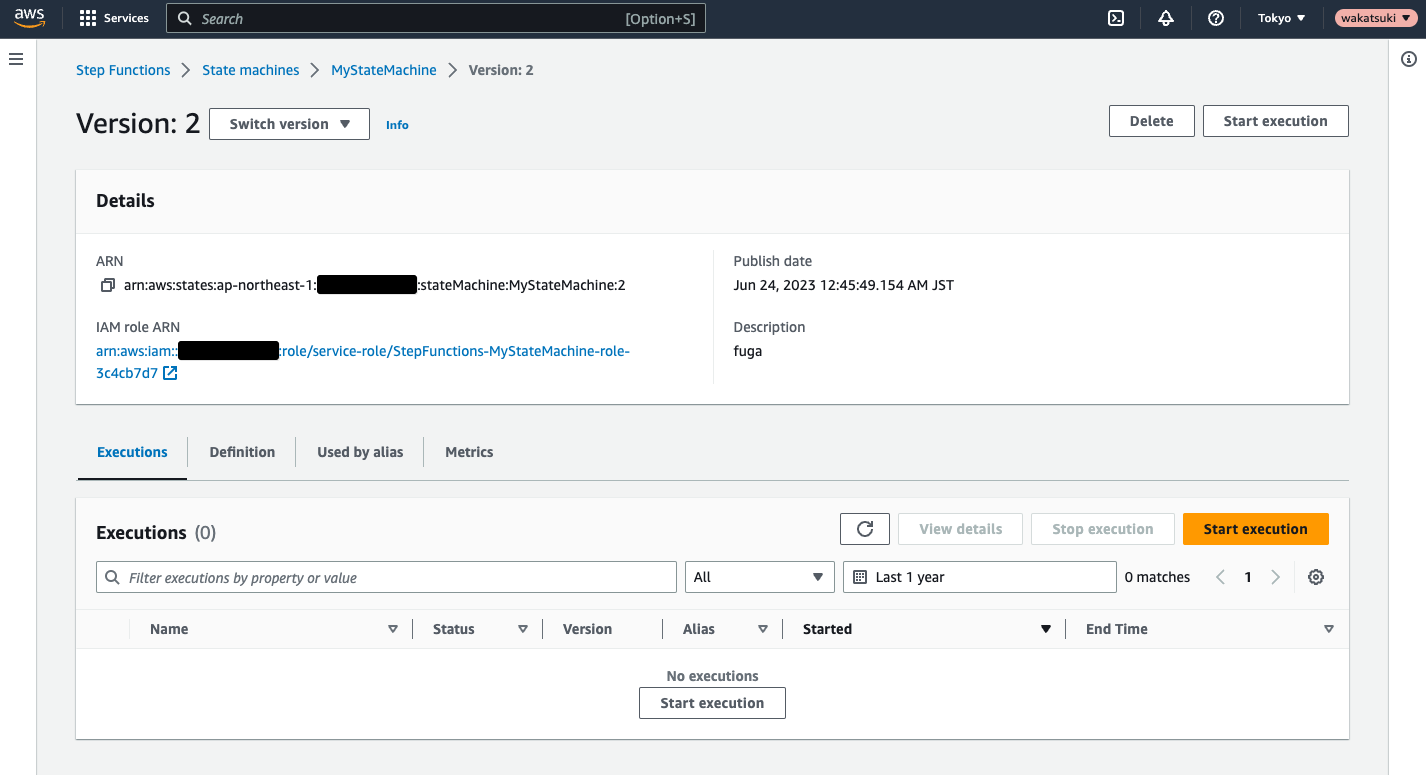
Task: Refresh the executions list
Action: coord(864,528)
